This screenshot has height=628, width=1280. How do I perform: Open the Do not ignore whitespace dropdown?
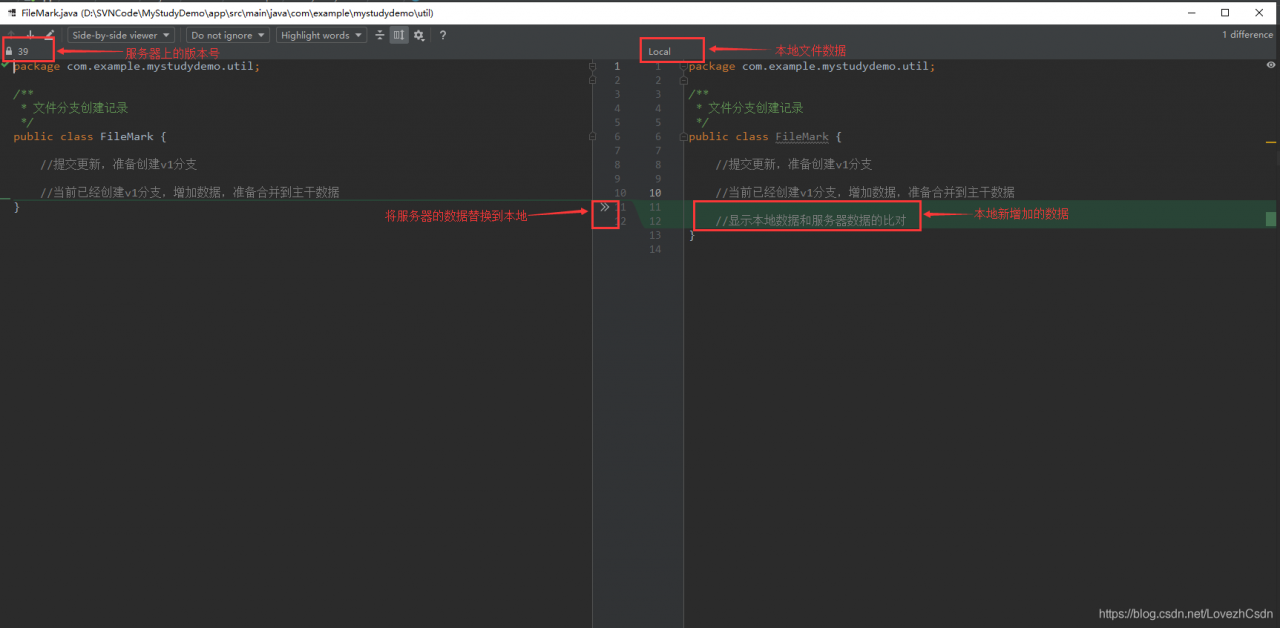click(x=227, y=35)
